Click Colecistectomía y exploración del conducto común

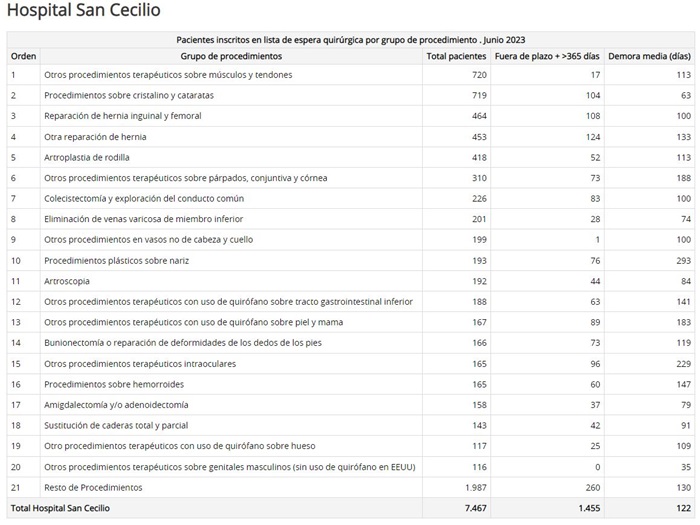pyautogui.click(x=144, y=198)
